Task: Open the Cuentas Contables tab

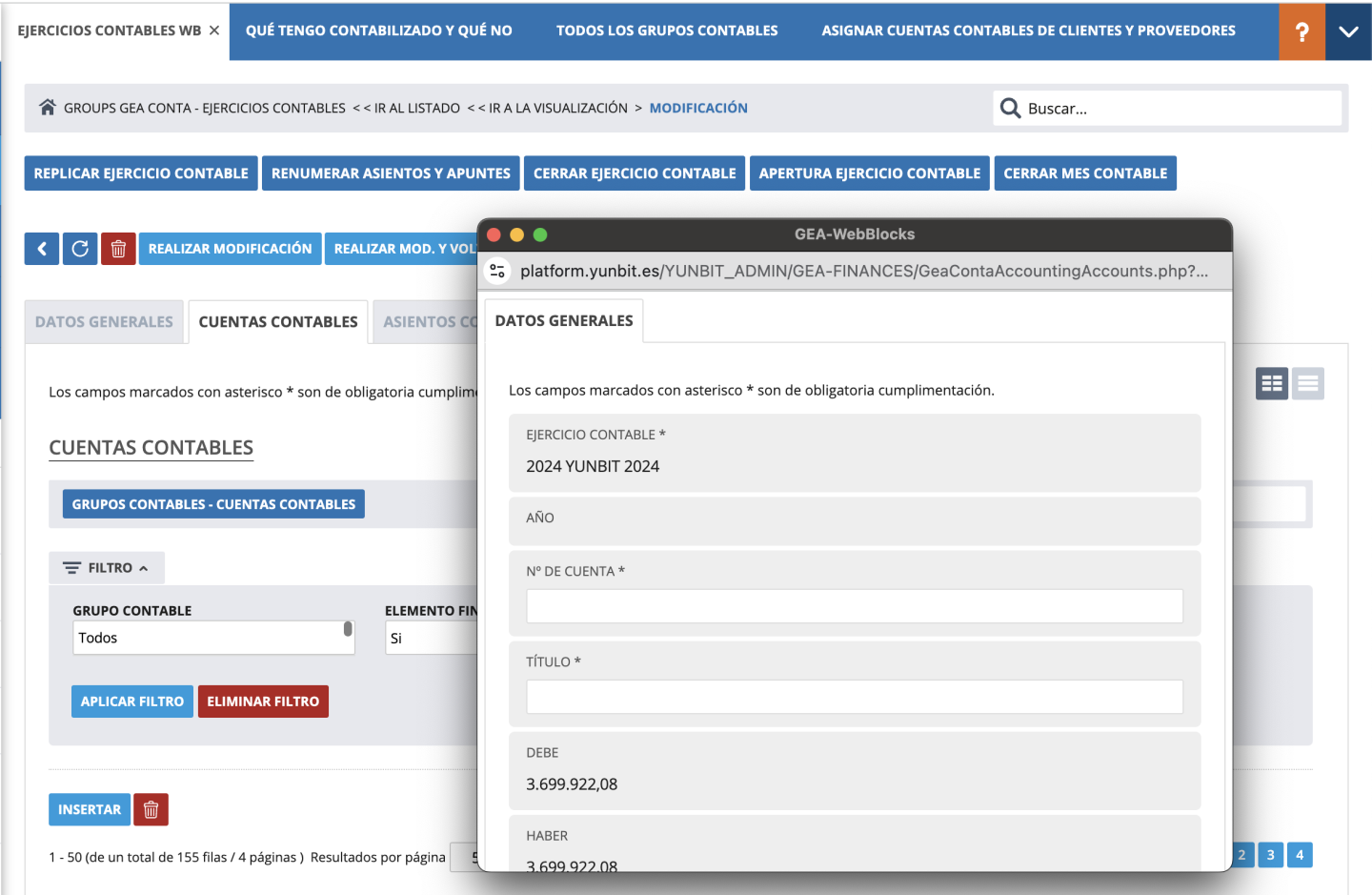Action: (278, 322)
